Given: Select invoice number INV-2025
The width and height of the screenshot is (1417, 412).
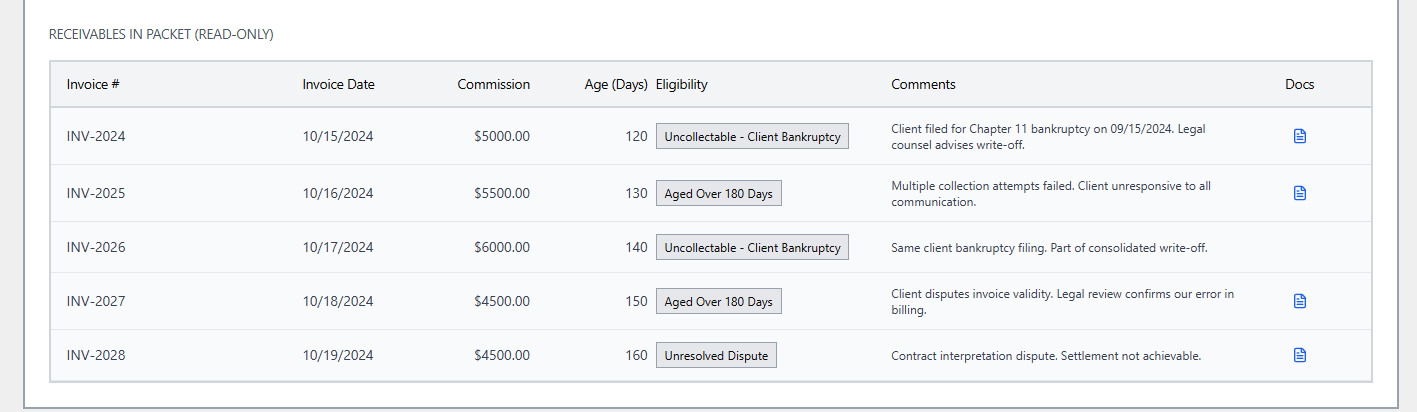Looking at the screenshot, I should [96, 193].
